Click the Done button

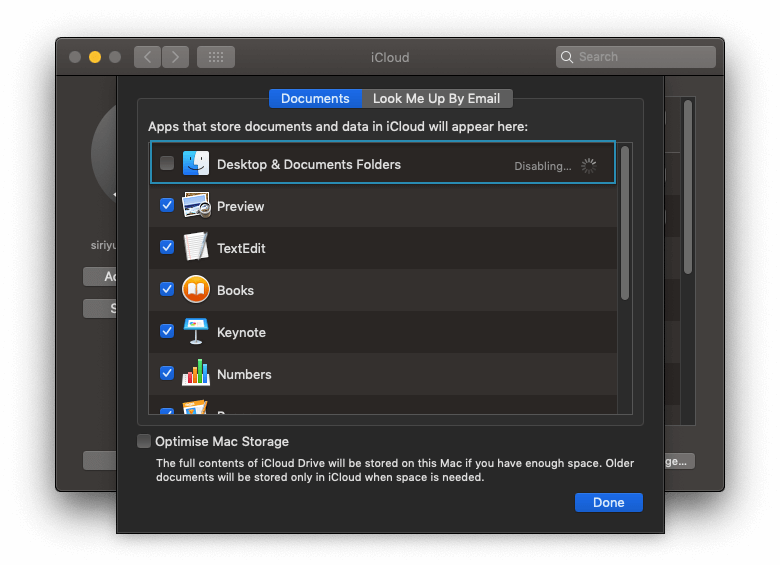pyautogui.click(x=608, y=502)
